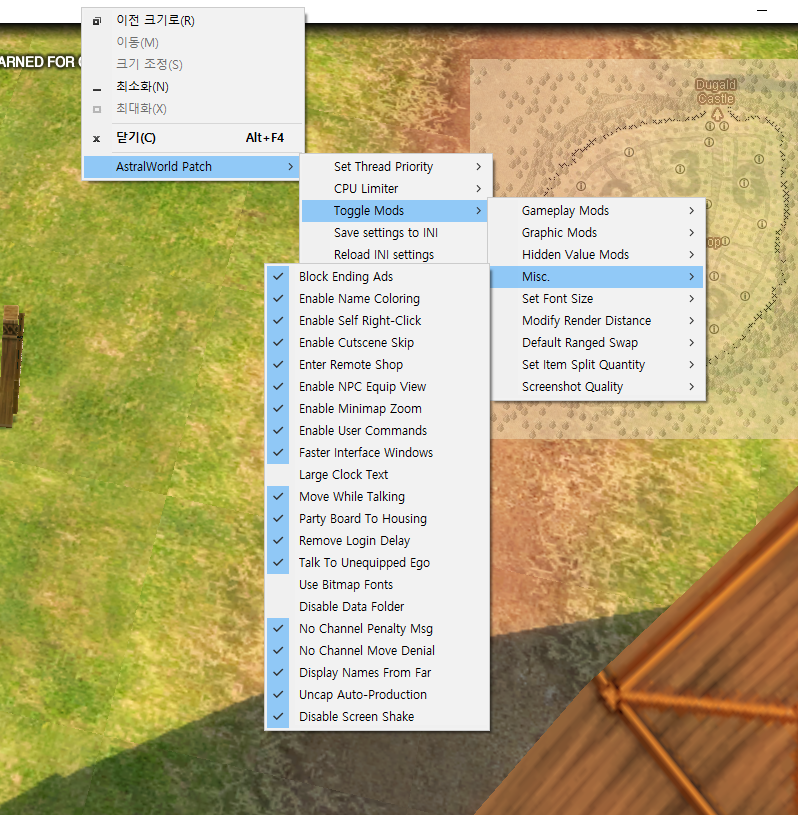The height and width of the screenshot is (815, 798).
Task: Toggle Faster Interface Windows
Action: point(377,453)
